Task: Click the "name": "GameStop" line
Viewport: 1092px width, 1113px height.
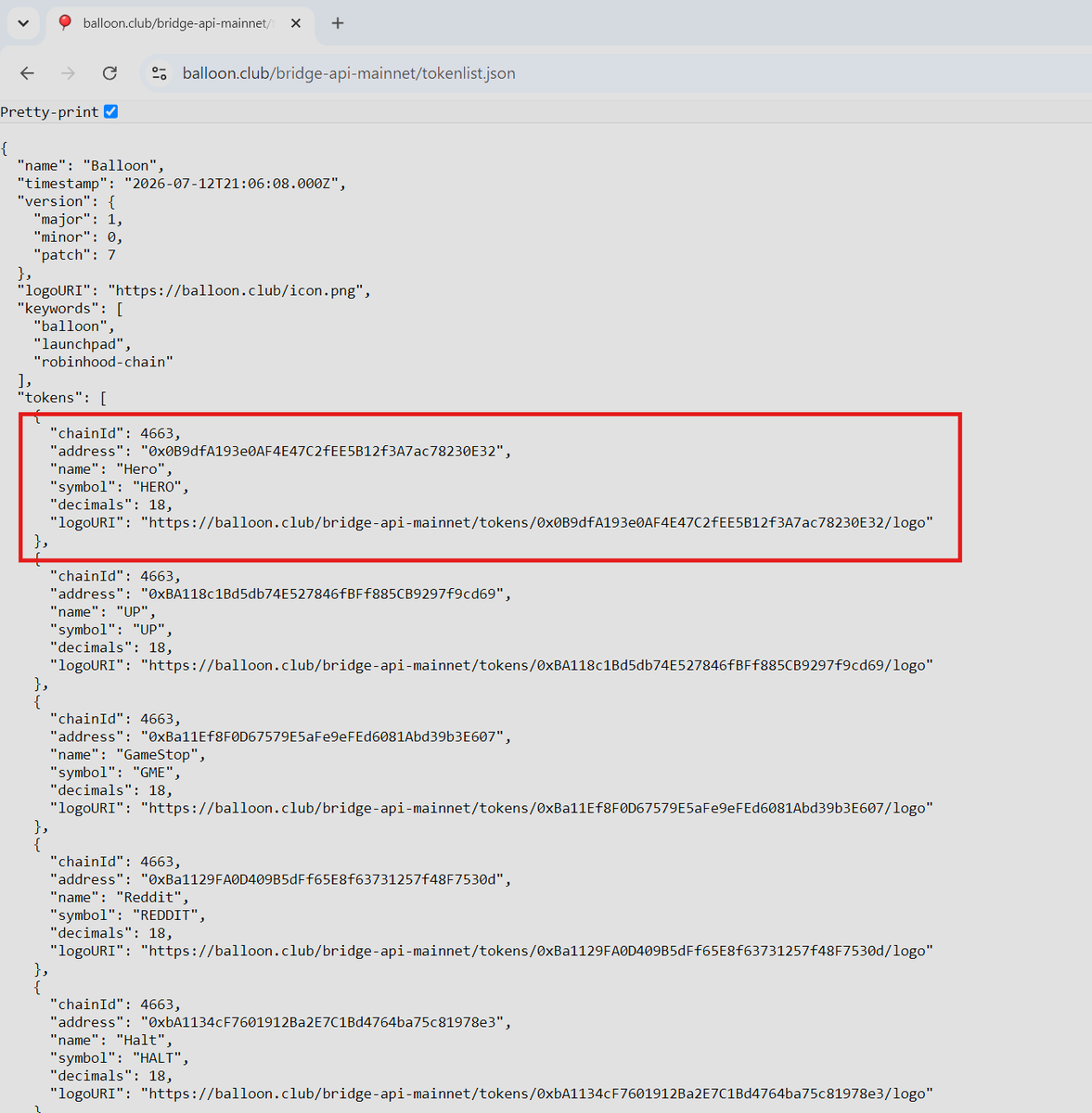Action: 127,755
